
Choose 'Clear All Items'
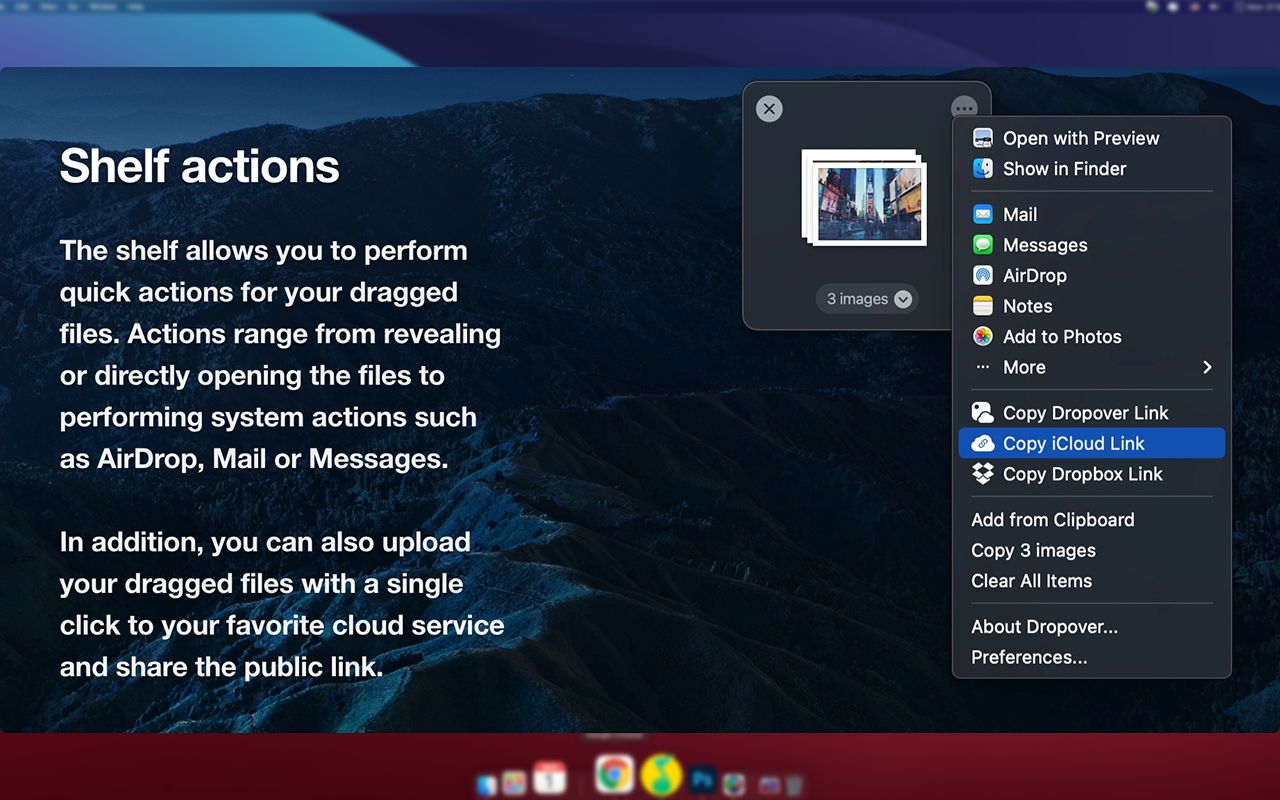(1092, 581)
